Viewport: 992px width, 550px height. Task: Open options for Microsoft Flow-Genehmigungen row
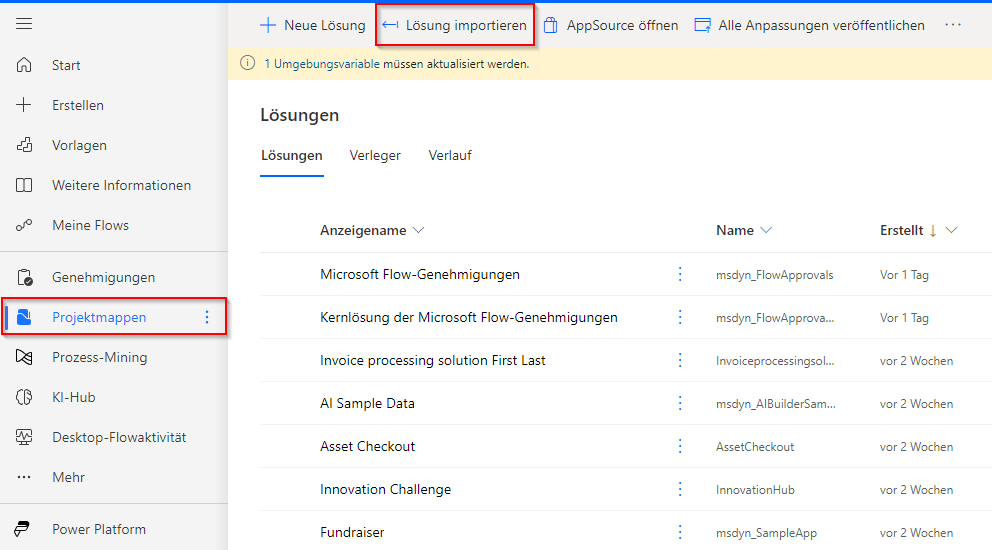tap(680, 274)
